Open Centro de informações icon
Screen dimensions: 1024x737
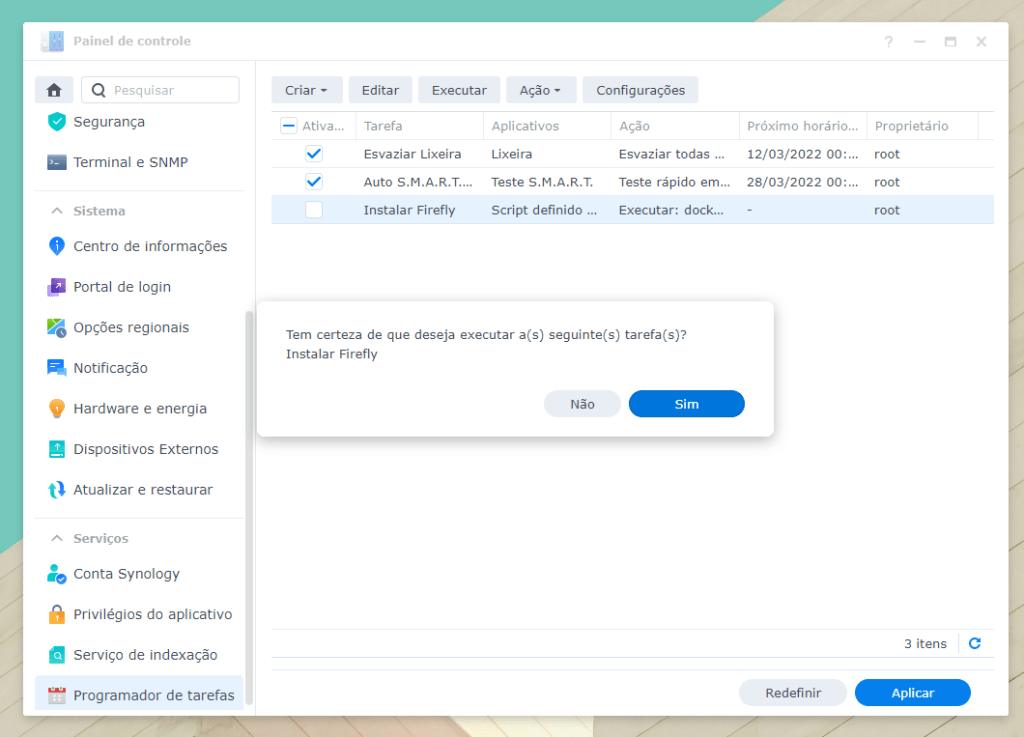coord(57,246)
